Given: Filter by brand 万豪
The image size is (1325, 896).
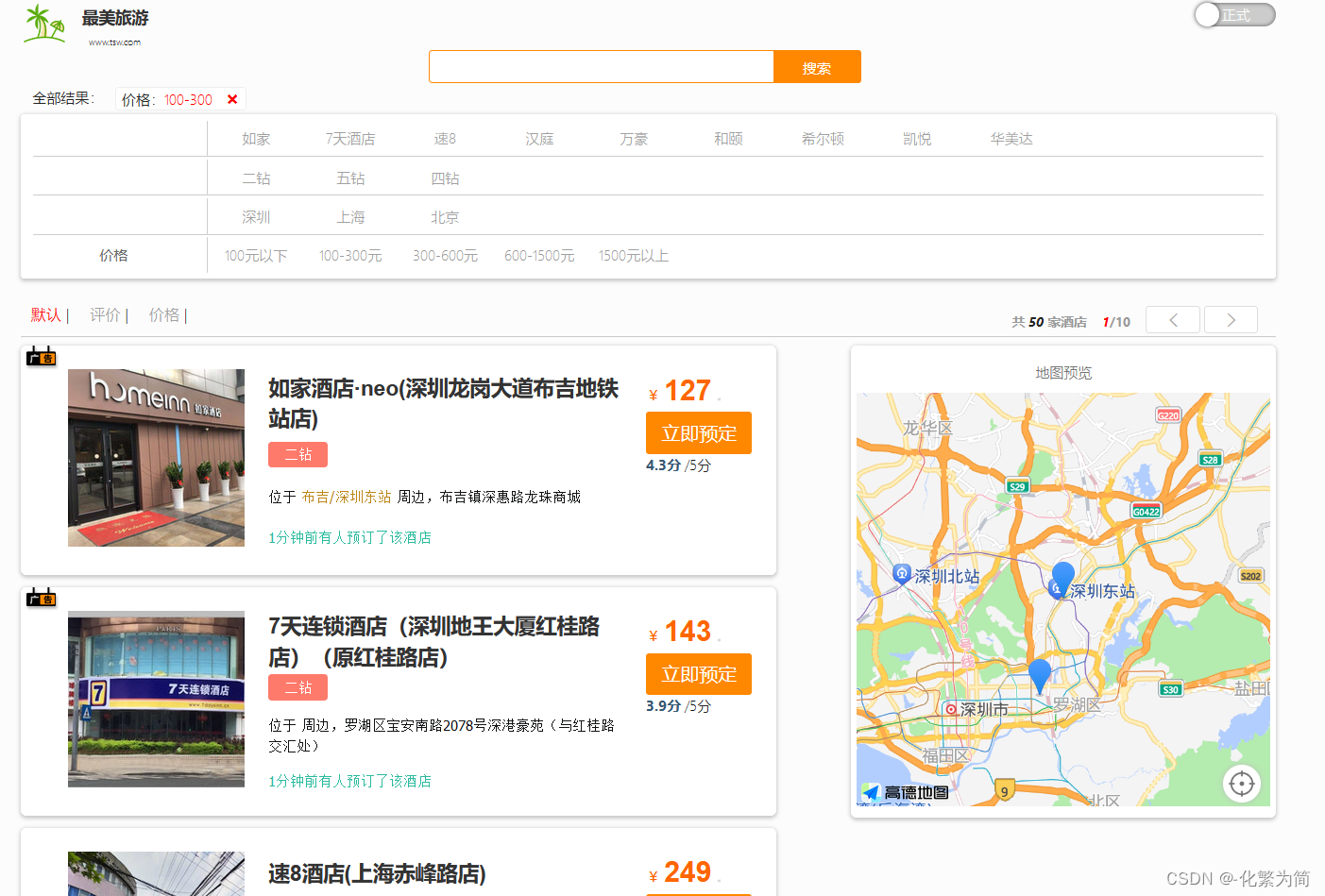Looking at the screenshot, I should pos(634,139).
